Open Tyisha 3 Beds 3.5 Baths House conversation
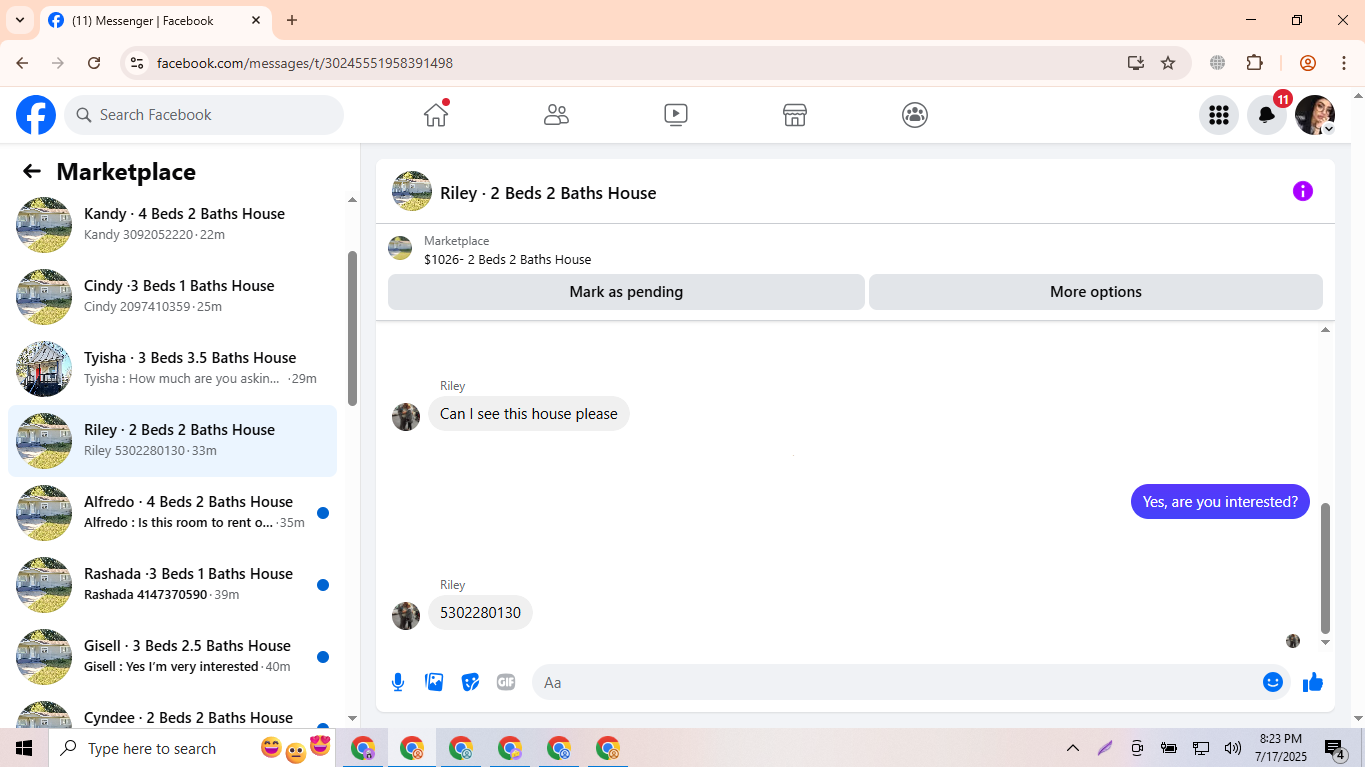This screenshot has width=1365, height=767. [x=172, y=369]
